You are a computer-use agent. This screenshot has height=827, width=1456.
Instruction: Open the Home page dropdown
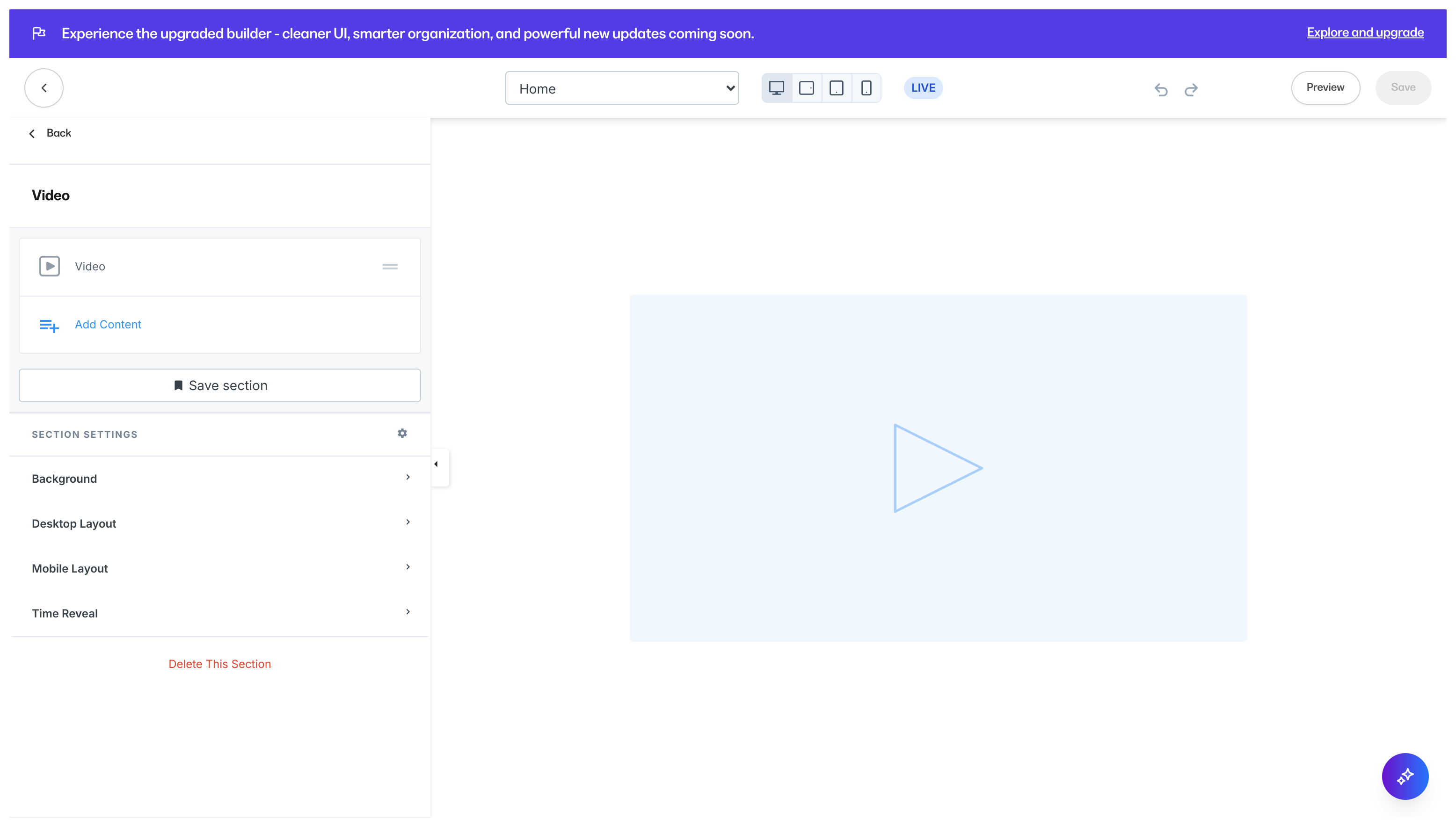point(621,88)
